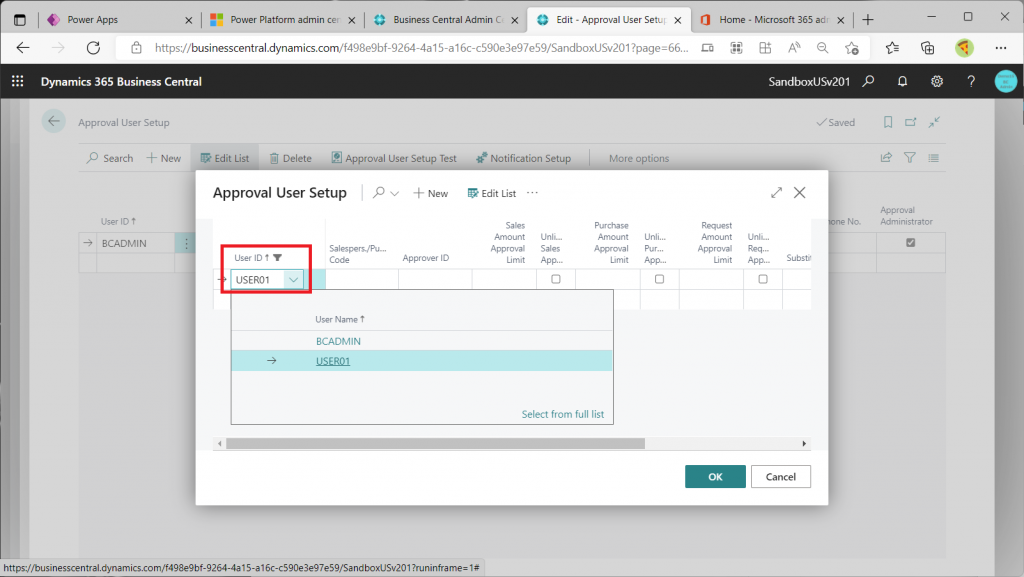Sort lookup list by User Name header
1024x577 pixels.
click(x=340, y=319)
